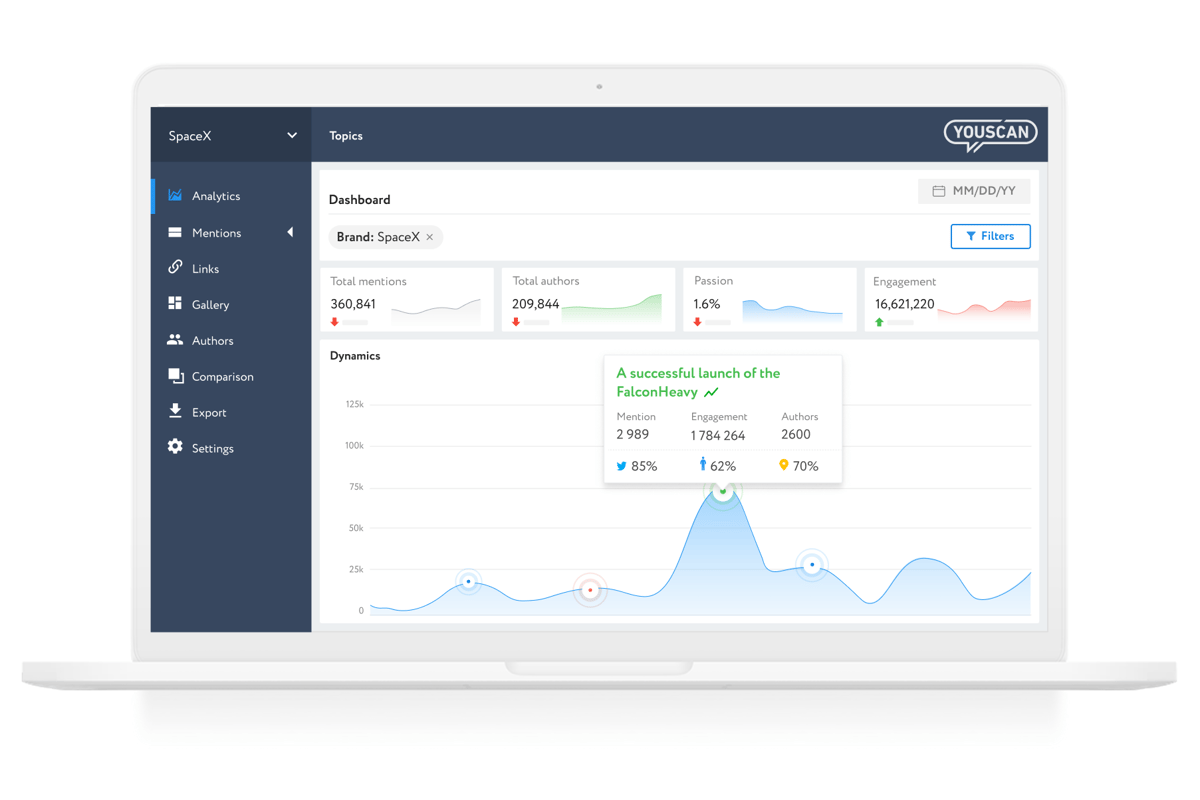Image resolution: width=1200 pixels, height=800 pixels.
Task: Select the Analytics icon in the sidebar
Action: pos(175,196)
